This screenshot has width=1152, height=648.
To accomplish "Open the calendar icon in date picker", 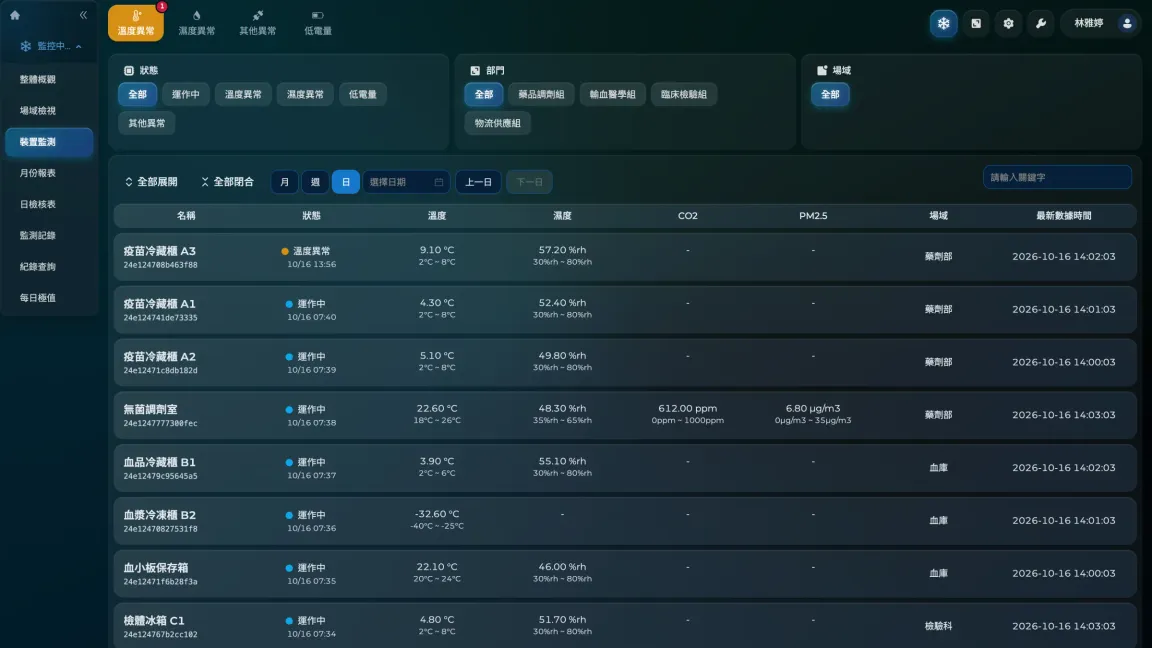I will coord(439,182).
